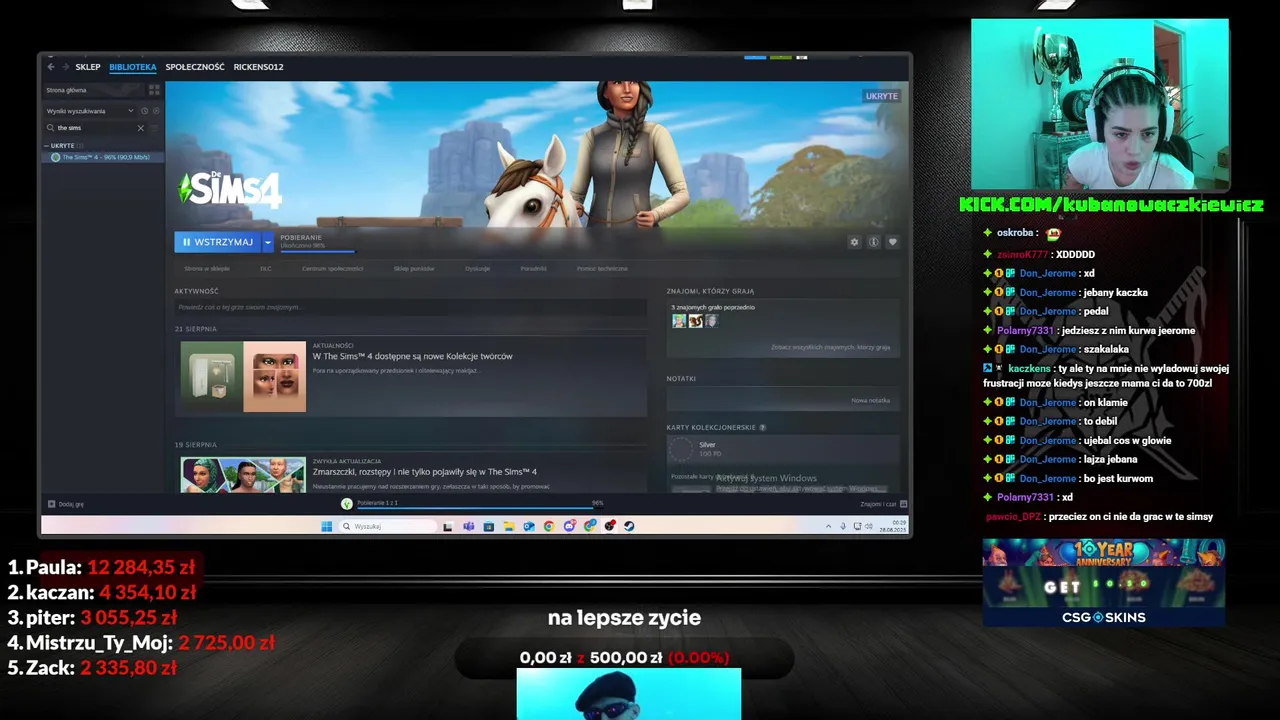This screenshot has width=1280, height=720.
Task: Go back with the Steam back arrow
Action: point(51,67)
